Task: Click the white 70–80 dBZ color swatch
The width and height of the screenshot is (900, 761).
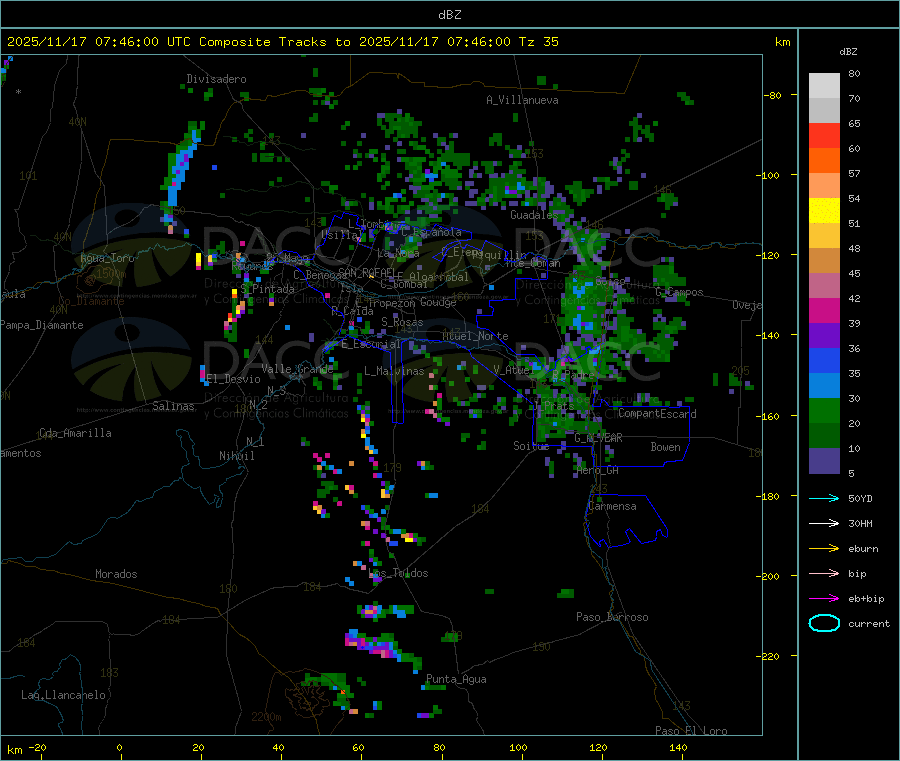Action: [x=824, y=86]
